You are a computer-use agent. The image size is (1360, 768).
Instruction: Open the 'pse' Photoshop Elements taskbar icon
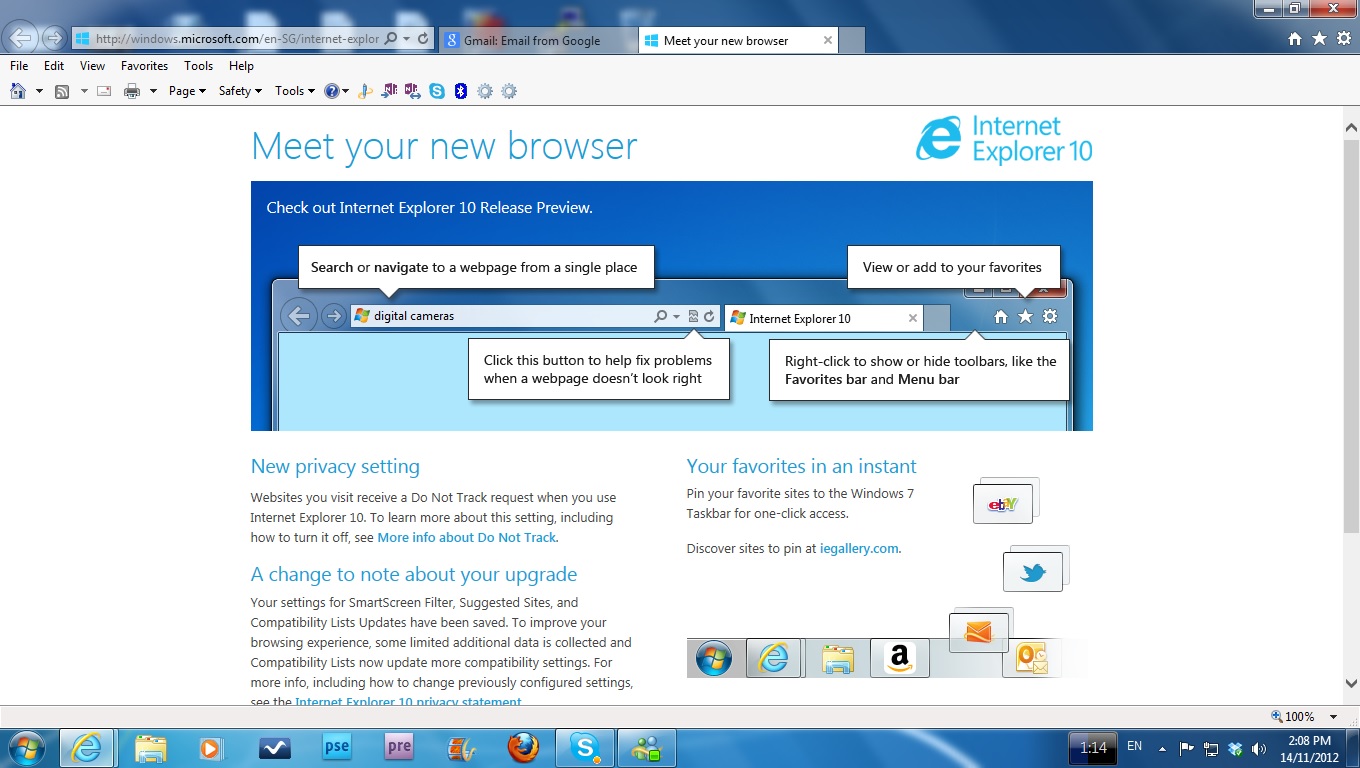click(x=337, y=748)
